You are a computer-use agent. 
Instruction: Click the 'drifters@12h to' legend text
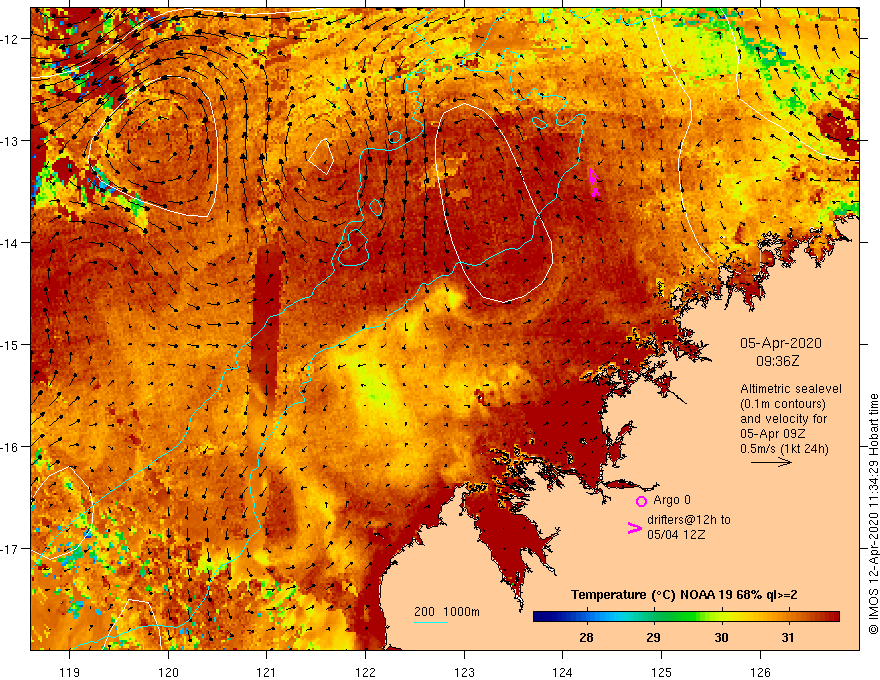689,520
